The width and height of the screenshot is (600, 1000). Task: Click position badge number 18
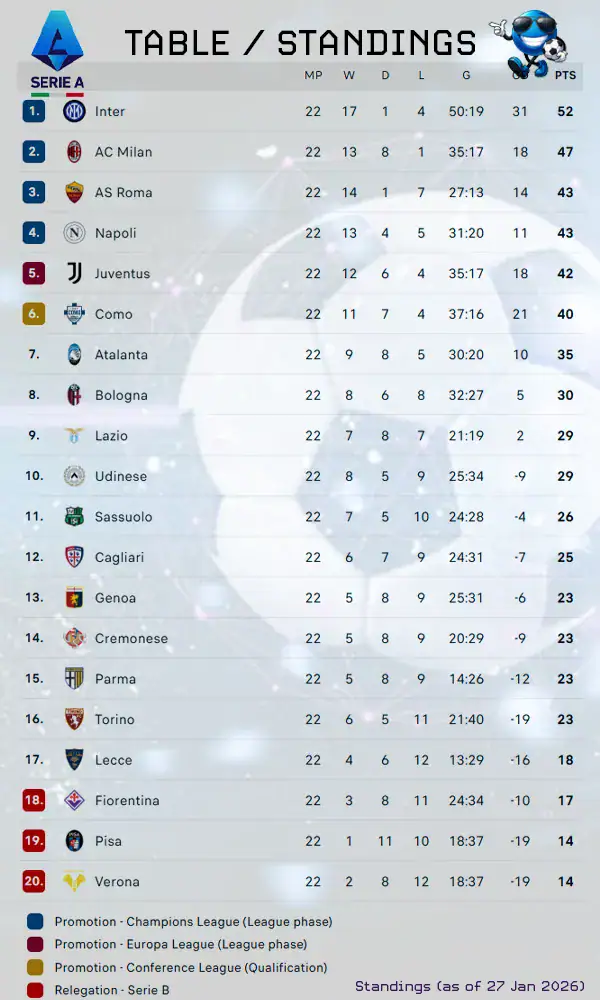click(34, 800)
